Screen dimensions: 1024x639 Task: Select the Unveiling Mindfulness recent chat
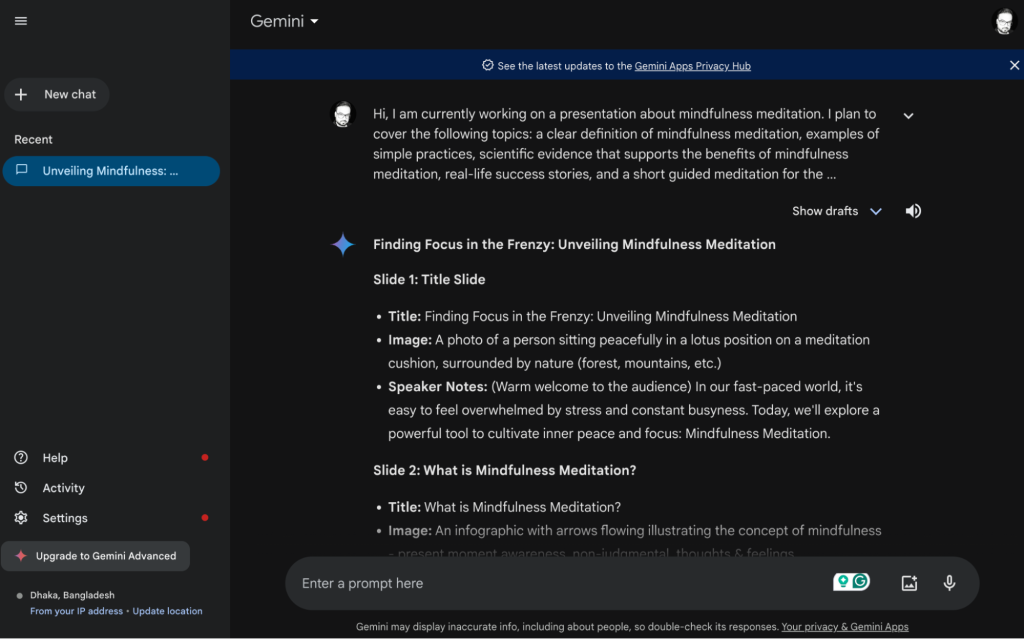coord(110,171)
